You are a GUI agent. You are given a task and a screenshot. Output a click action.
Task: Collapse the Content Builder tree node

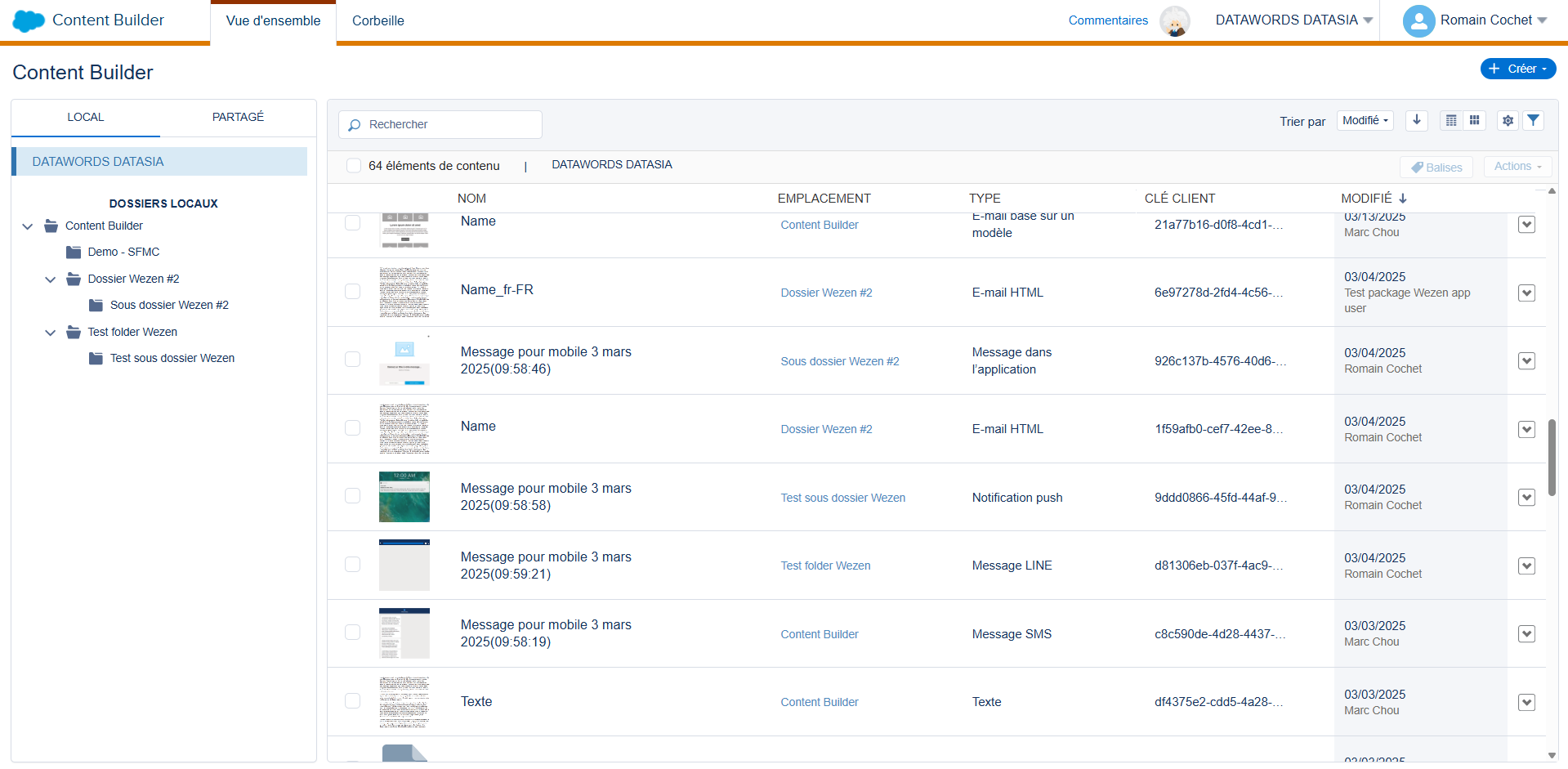[x=28, y=226]
